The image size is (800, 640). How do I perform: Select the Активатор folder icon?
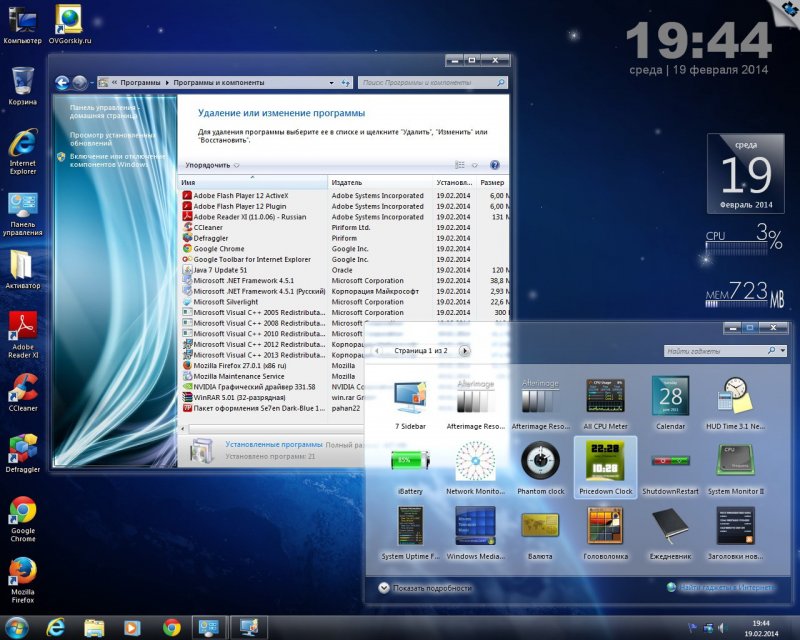coord(22,269)
